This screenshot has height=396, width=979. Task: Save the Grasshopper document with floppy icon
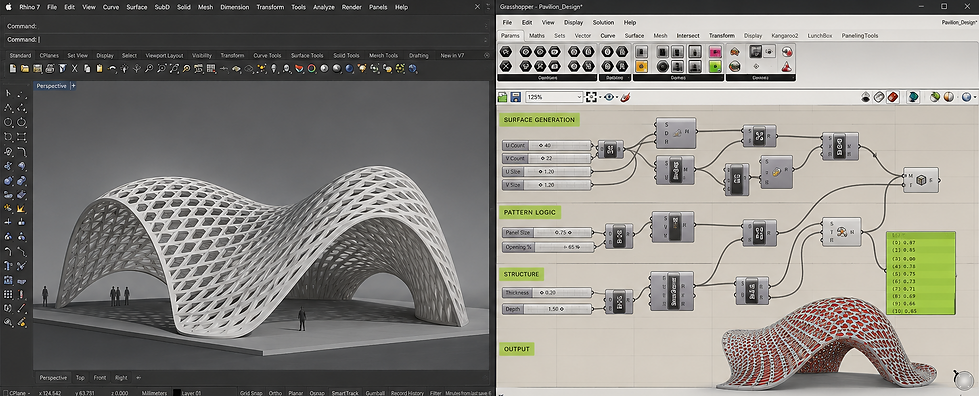pos(516,97)
